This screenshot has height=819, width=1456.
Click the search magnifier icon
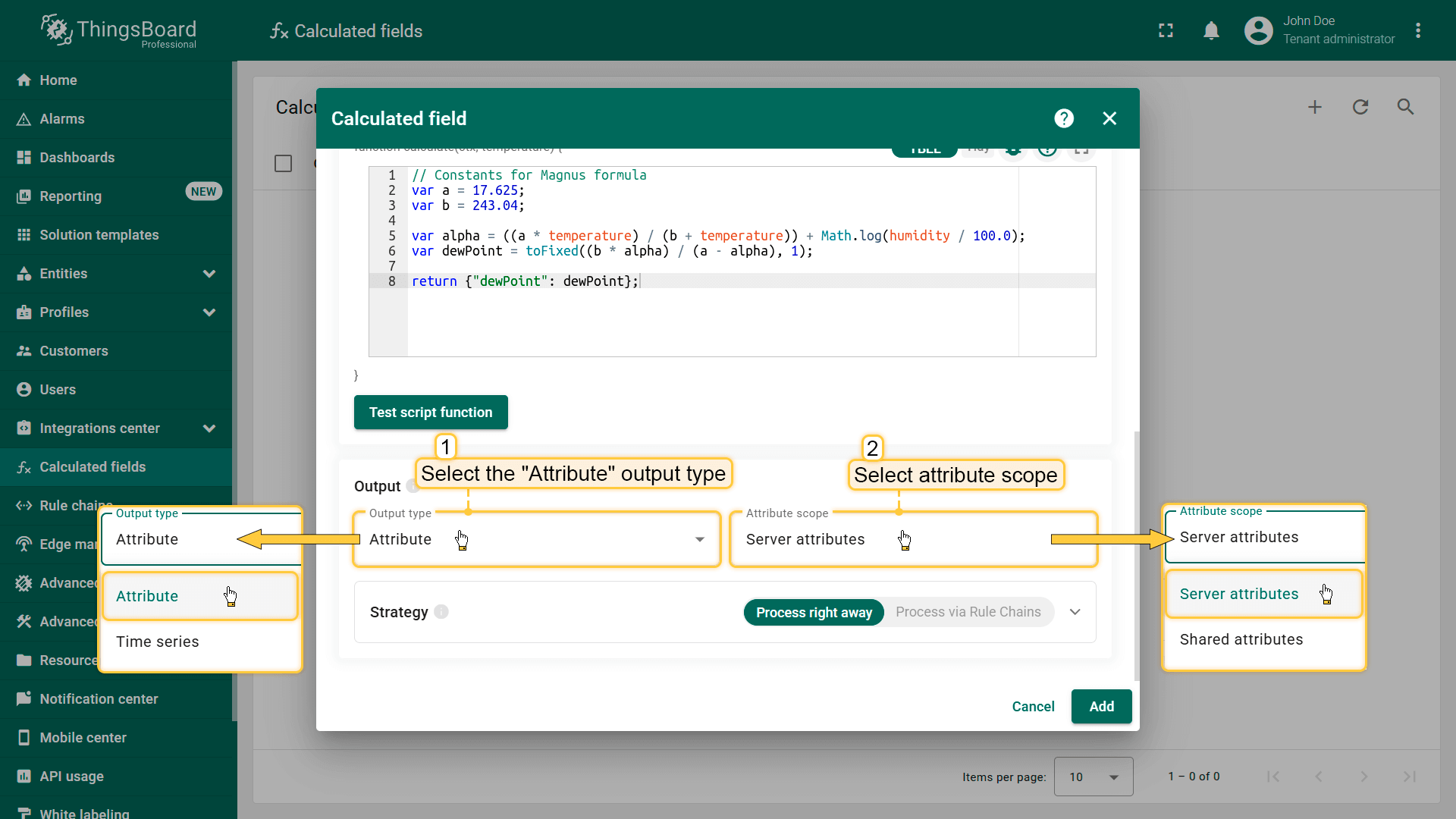pos(1405,107)
